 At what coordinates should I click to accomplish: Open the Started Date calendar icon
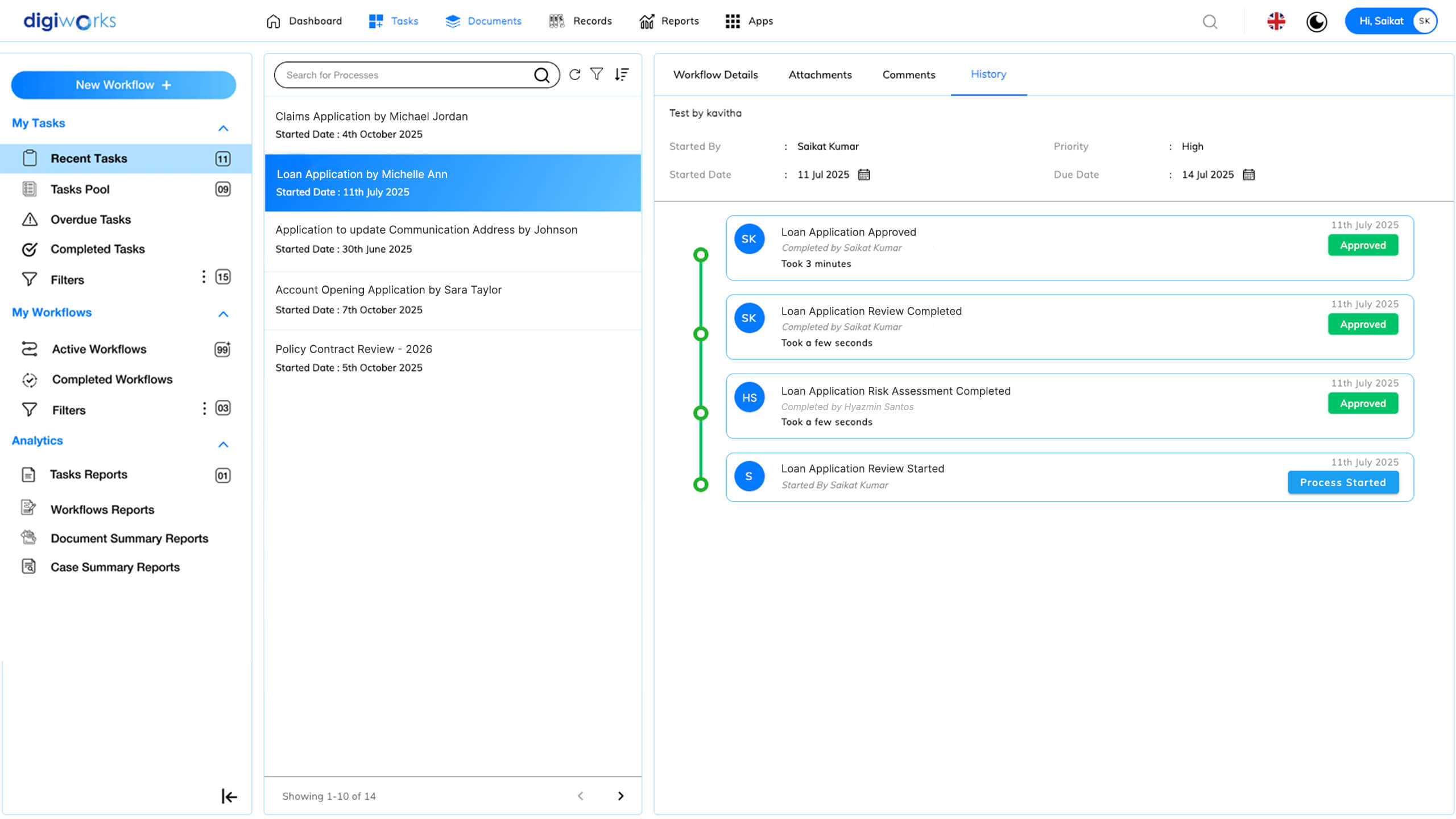click(863, 175)
